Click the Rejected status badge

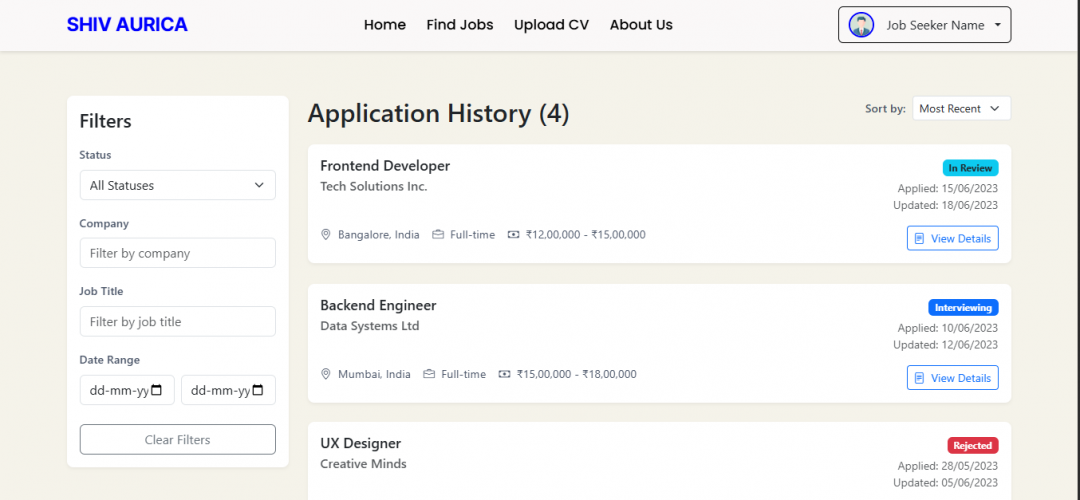(x=973, y=445)
